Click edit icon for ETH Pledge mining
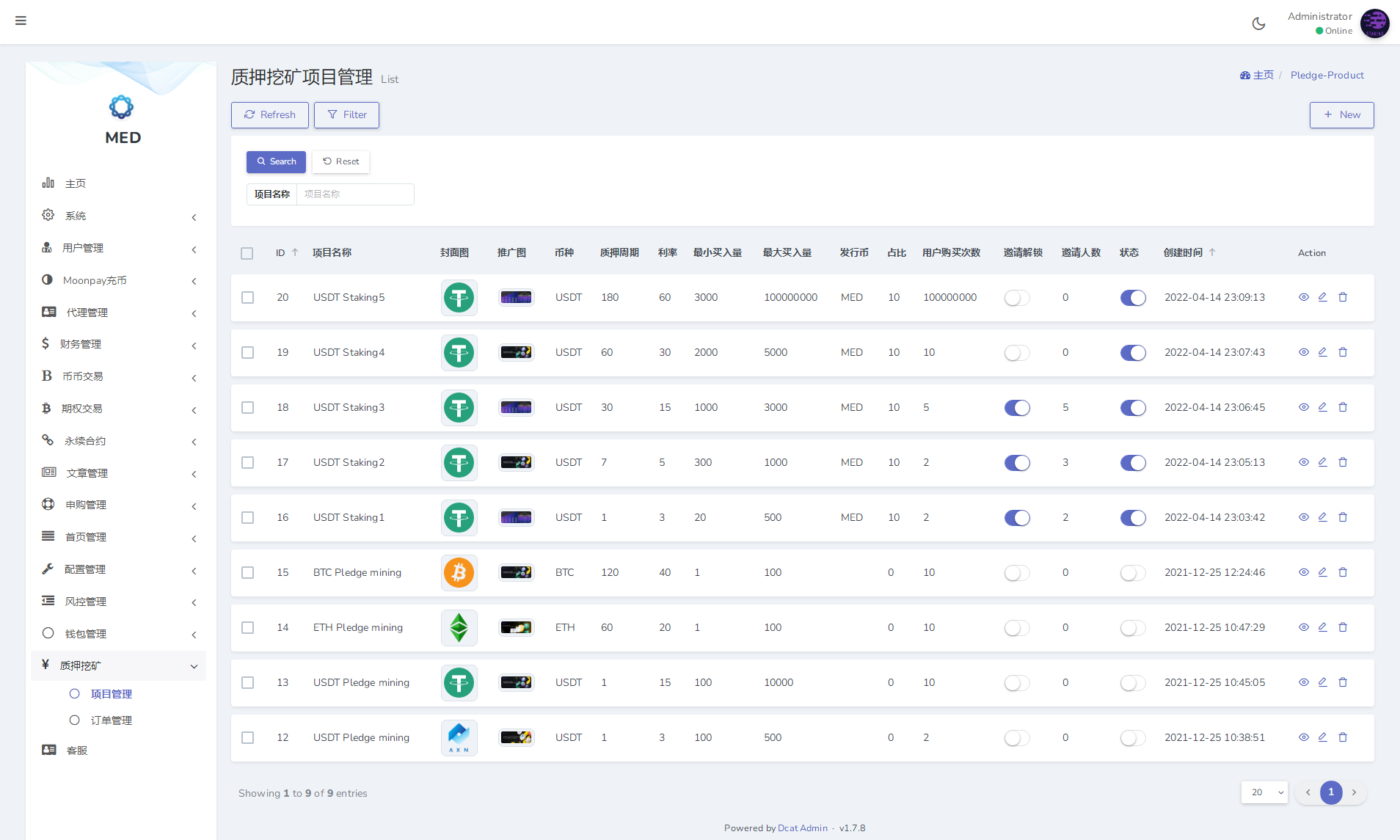The height and width of the screenshot is (840, 1400). [1322, 627]
